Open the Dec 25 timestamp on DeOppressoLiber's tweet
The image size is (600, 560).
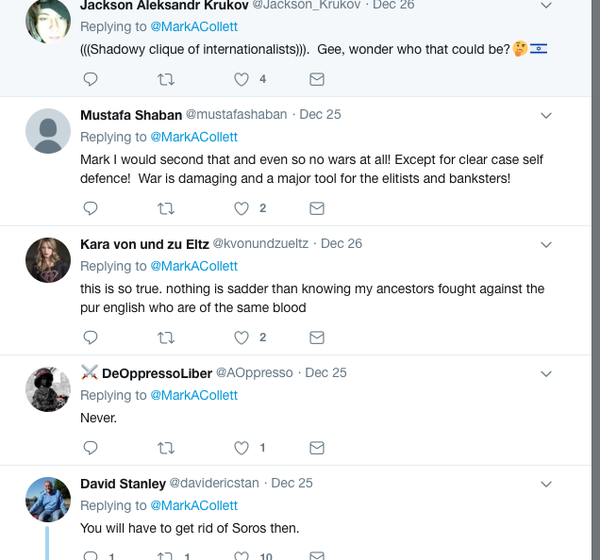tap(325, 373)
